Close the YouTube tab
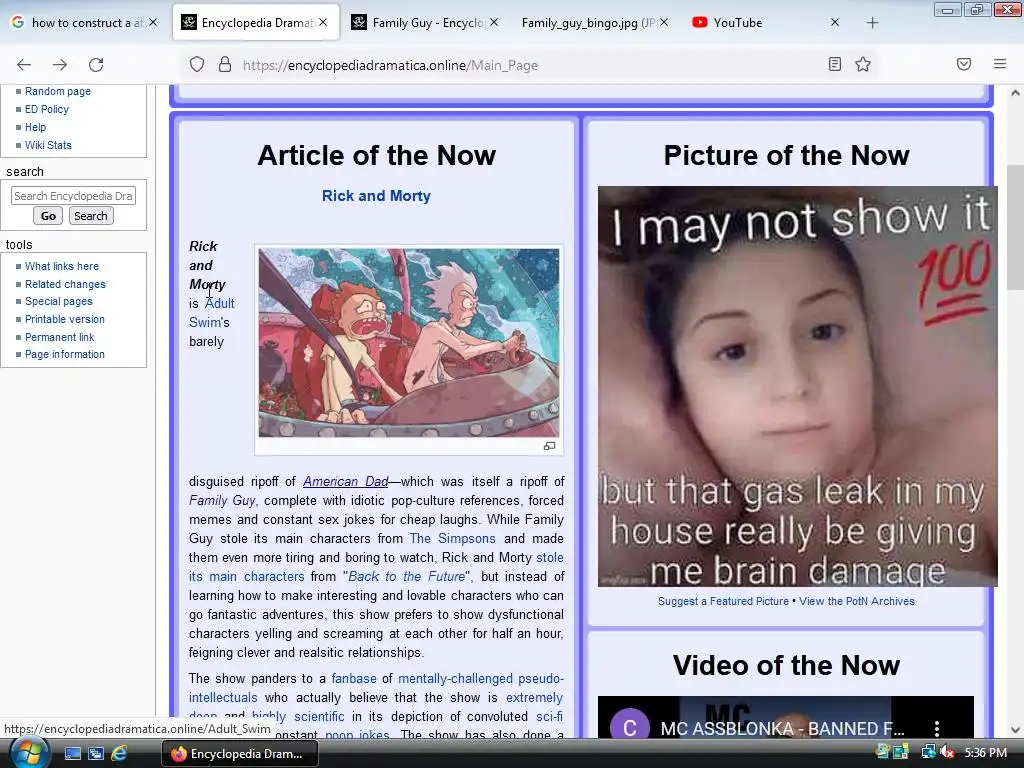The width and height of the screenshot is (1024, 768). pos(835,22)
